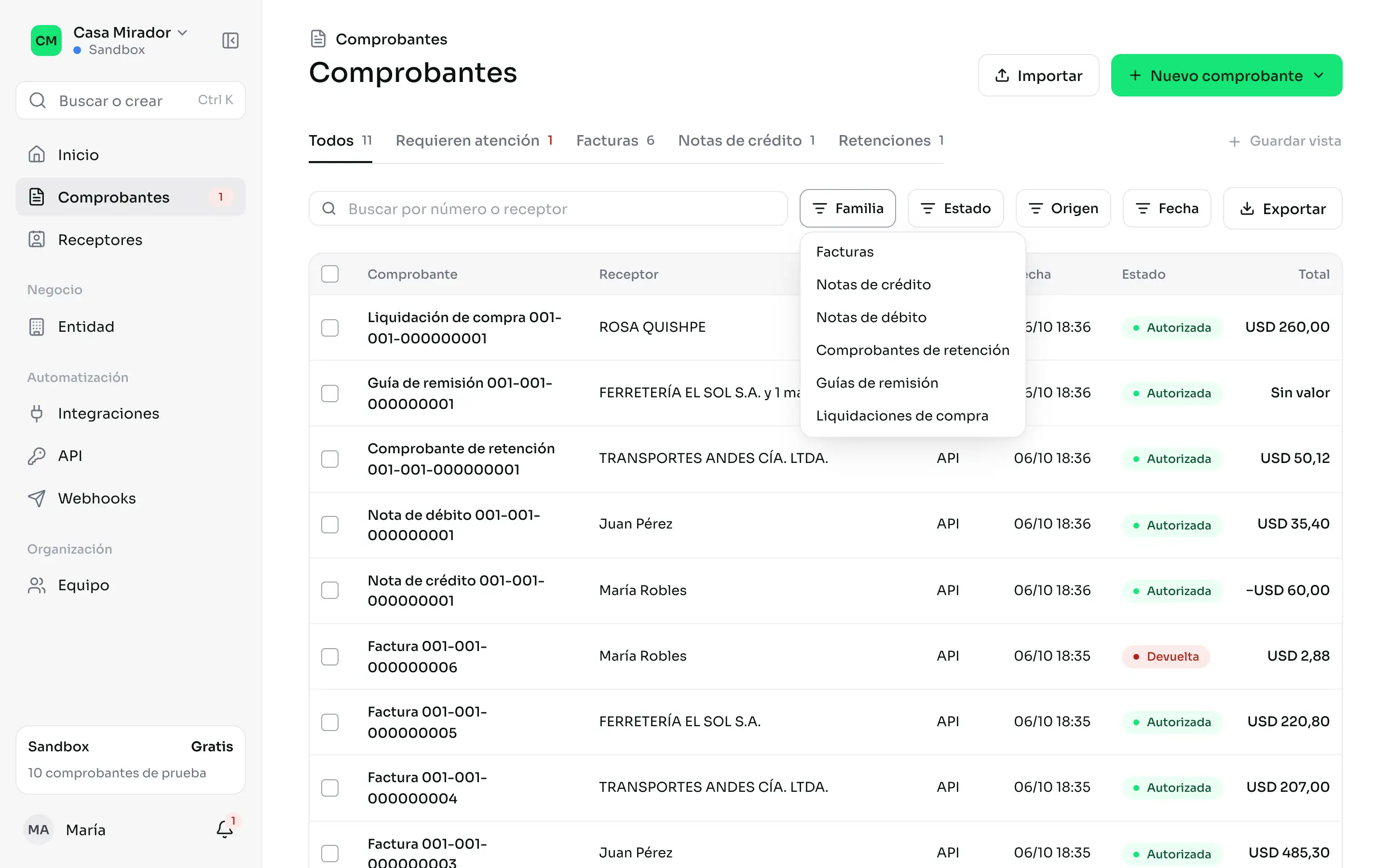Open Entidad building icon
1389x868 pixels.
tap(37, 326)
